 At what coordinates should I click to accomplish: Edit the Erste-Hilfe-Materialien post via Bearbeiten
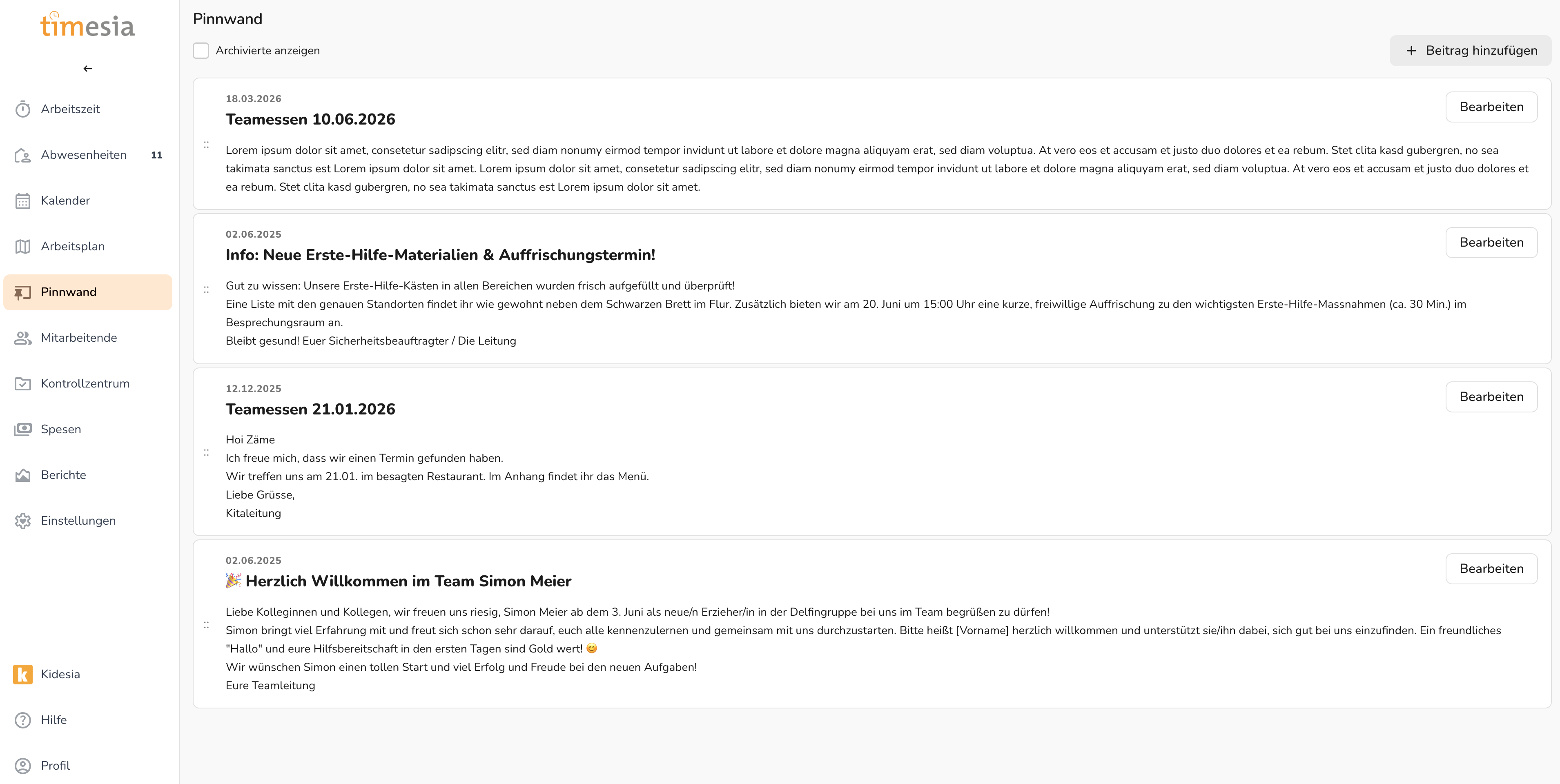coord(1491,243)
